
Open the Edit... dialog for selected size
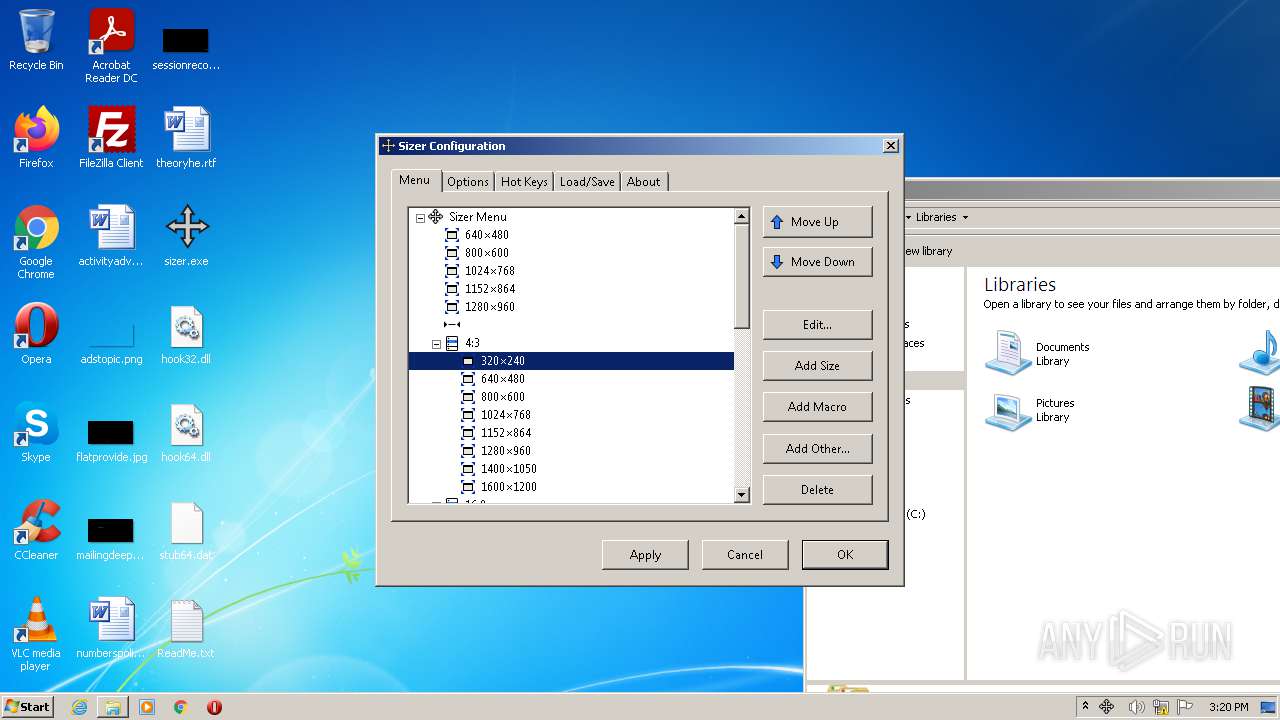tap(817, 325)
